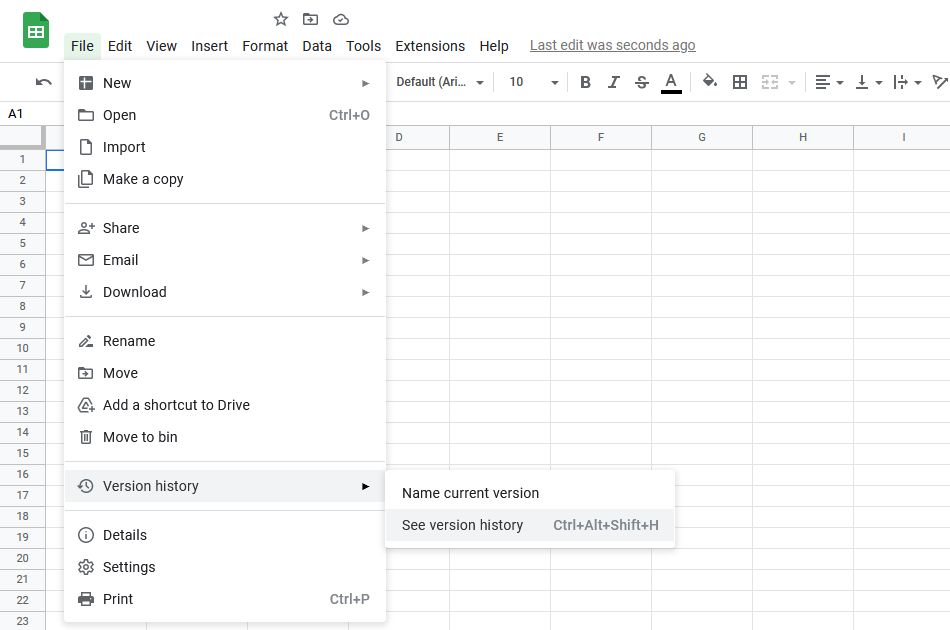Choose Name current version
Image resolution: width=950 pixels, height=630 pixels.
469,492
